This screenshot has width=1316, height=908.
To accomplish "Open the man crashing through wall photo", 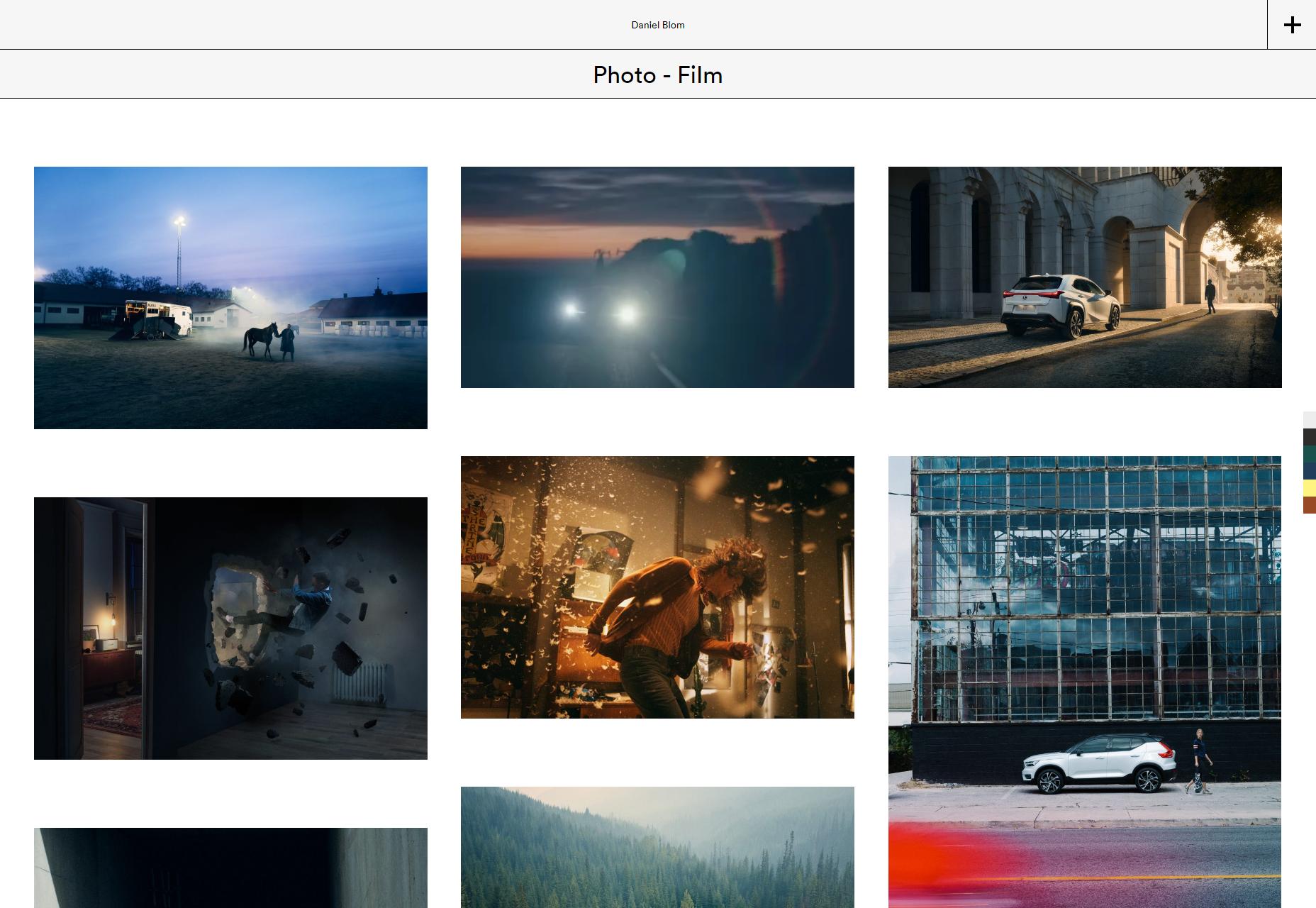I will pos(230,629).
